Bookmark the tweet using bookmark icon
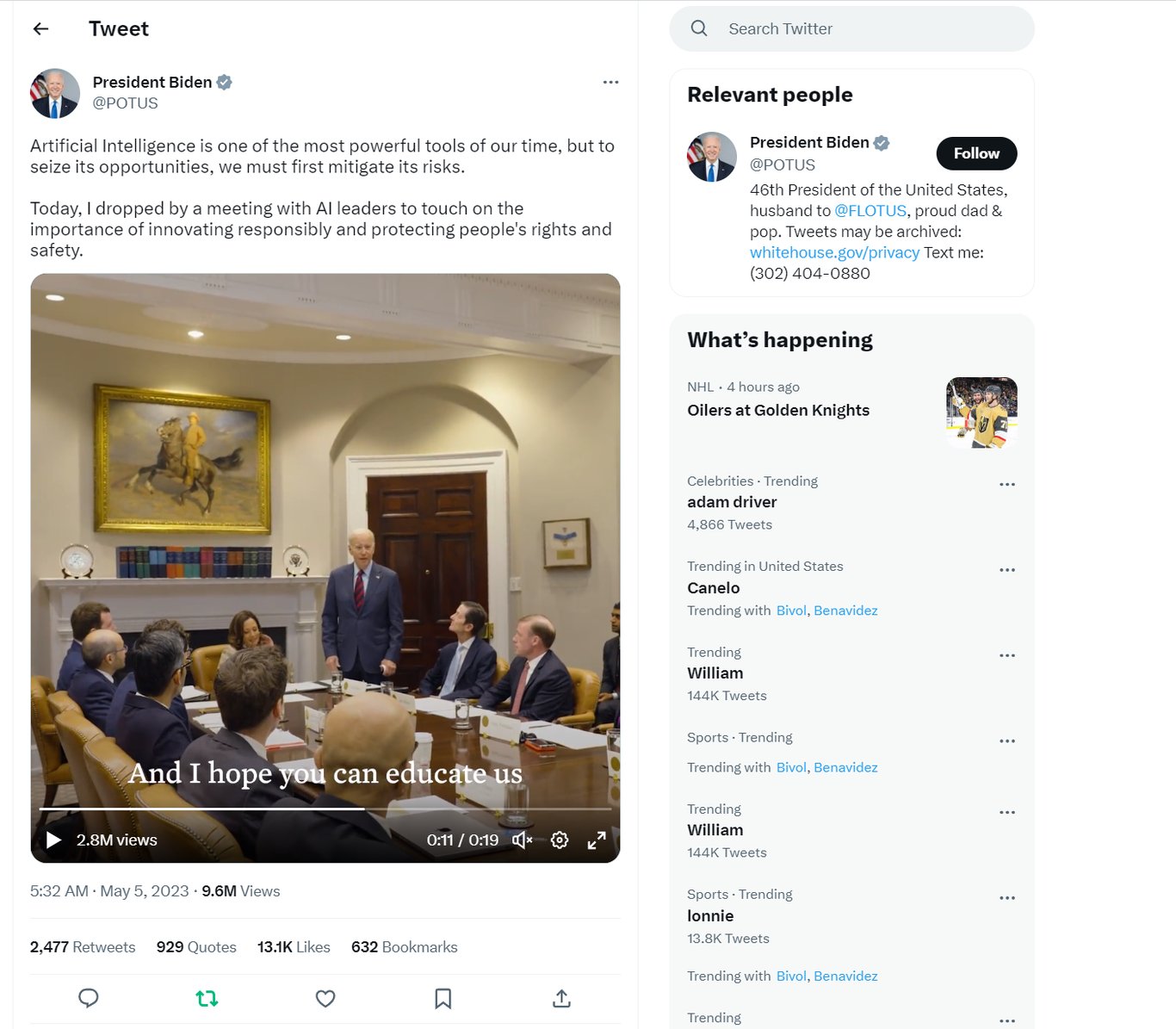Viewport: 1176px width, 1029px height. [443, 998]
